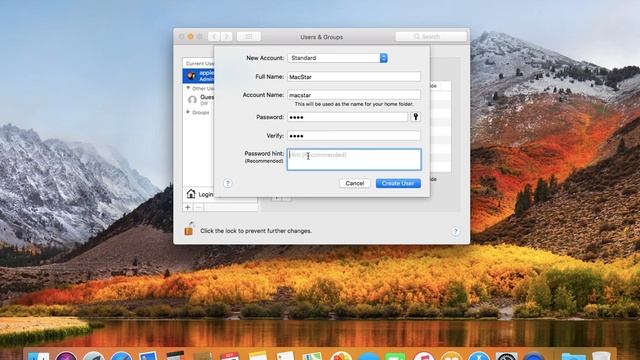The image size is (640, 360).
Task: Click note "This will be used as the name for your home folder."
Action: pyautogui.click(x=354, y=104)
